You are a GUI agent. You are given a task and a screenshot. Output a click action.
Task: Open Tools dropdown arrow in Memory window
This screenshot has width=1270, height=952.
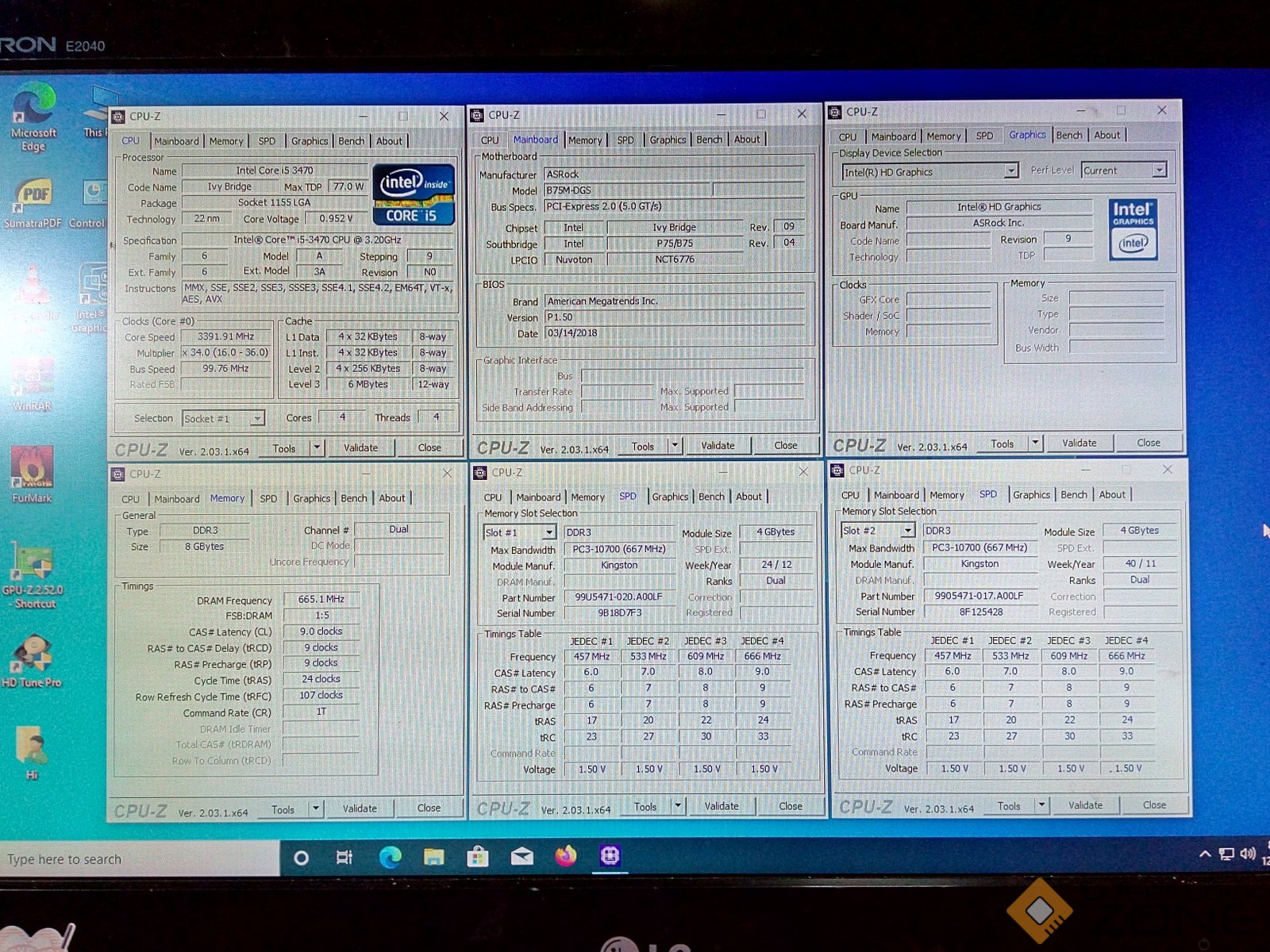316,808
